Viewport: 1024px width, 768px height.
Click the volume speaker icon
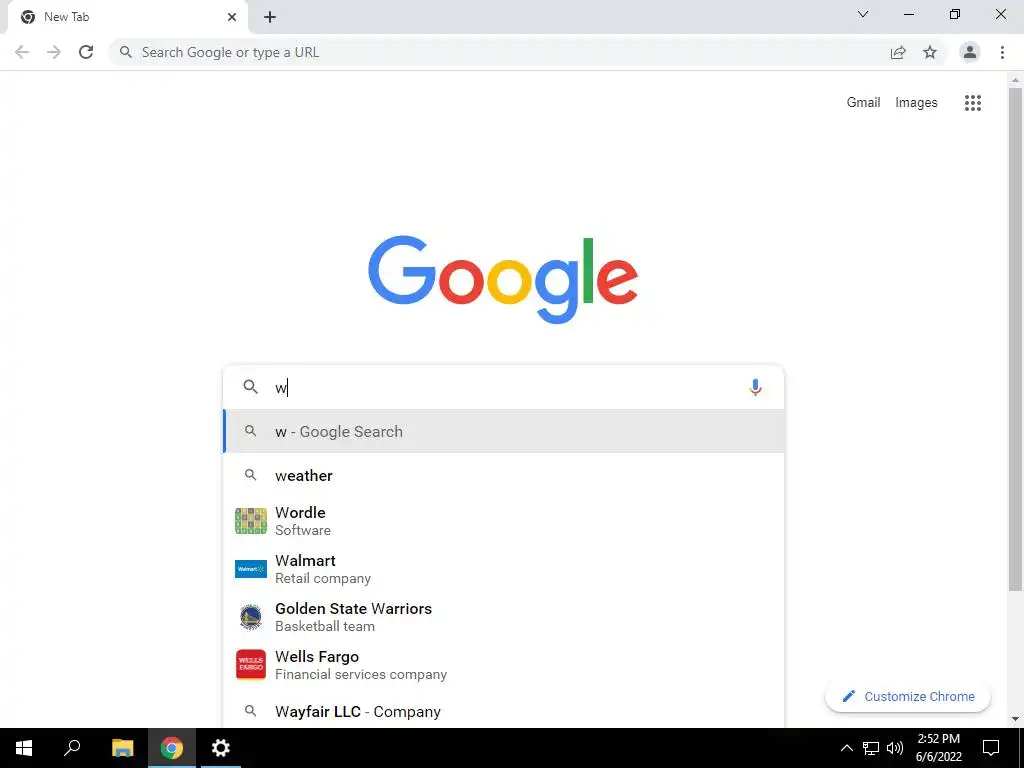click(x=895, y=748)
